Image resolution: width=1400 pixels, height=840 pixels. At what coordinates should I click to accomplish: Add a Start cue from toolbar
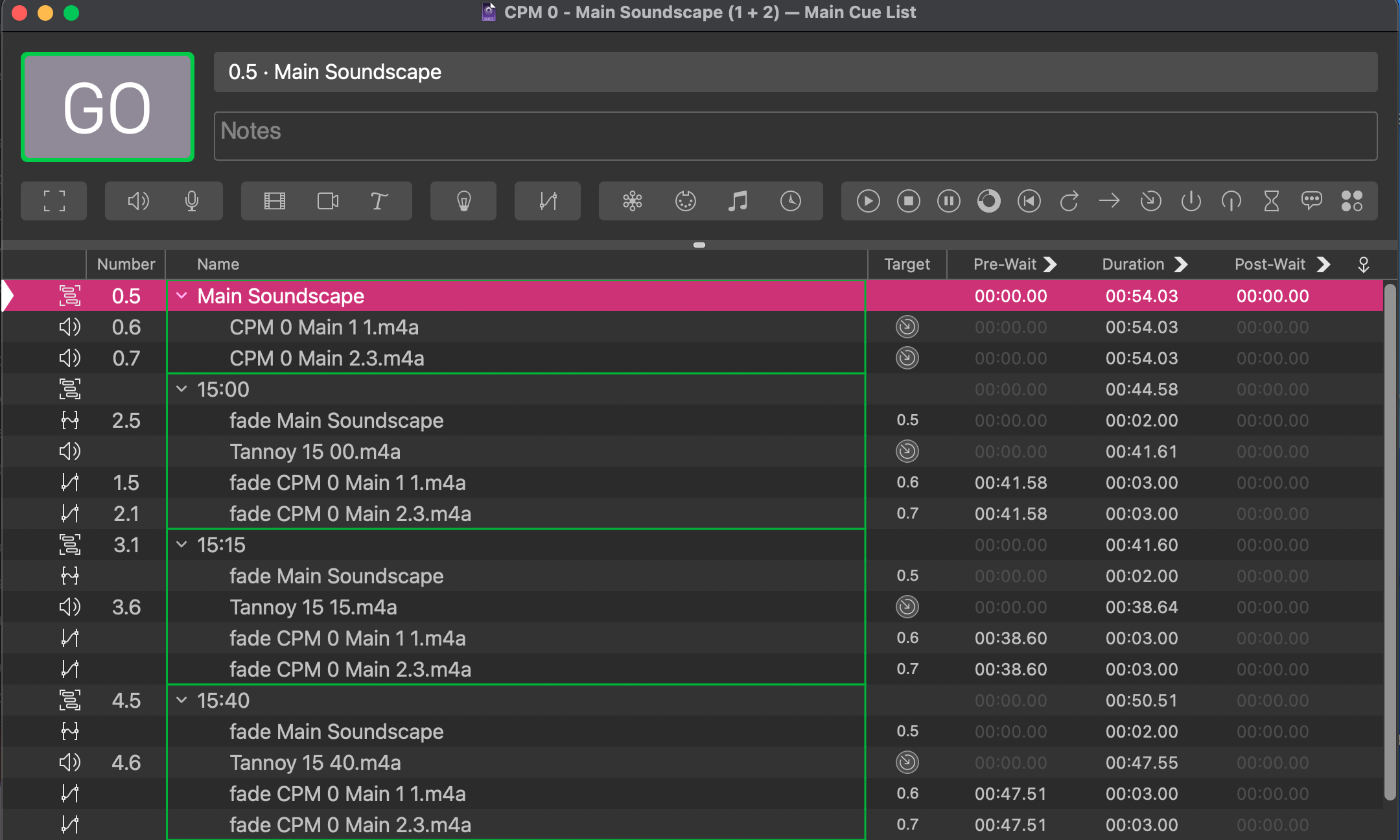(869, 201)
